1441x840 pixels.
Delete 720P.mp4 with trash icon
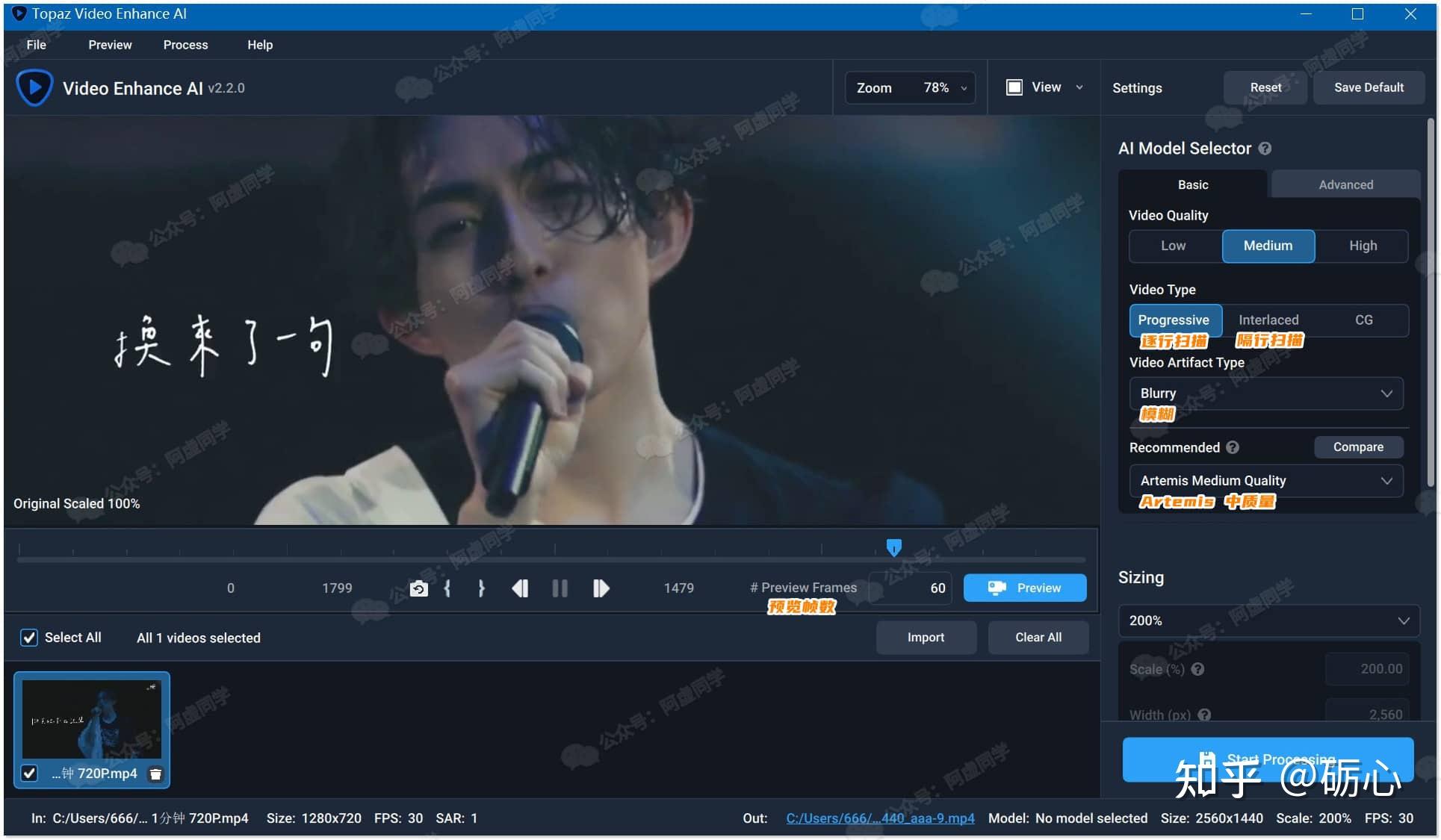pyautogui.click(x=155, y=774)
